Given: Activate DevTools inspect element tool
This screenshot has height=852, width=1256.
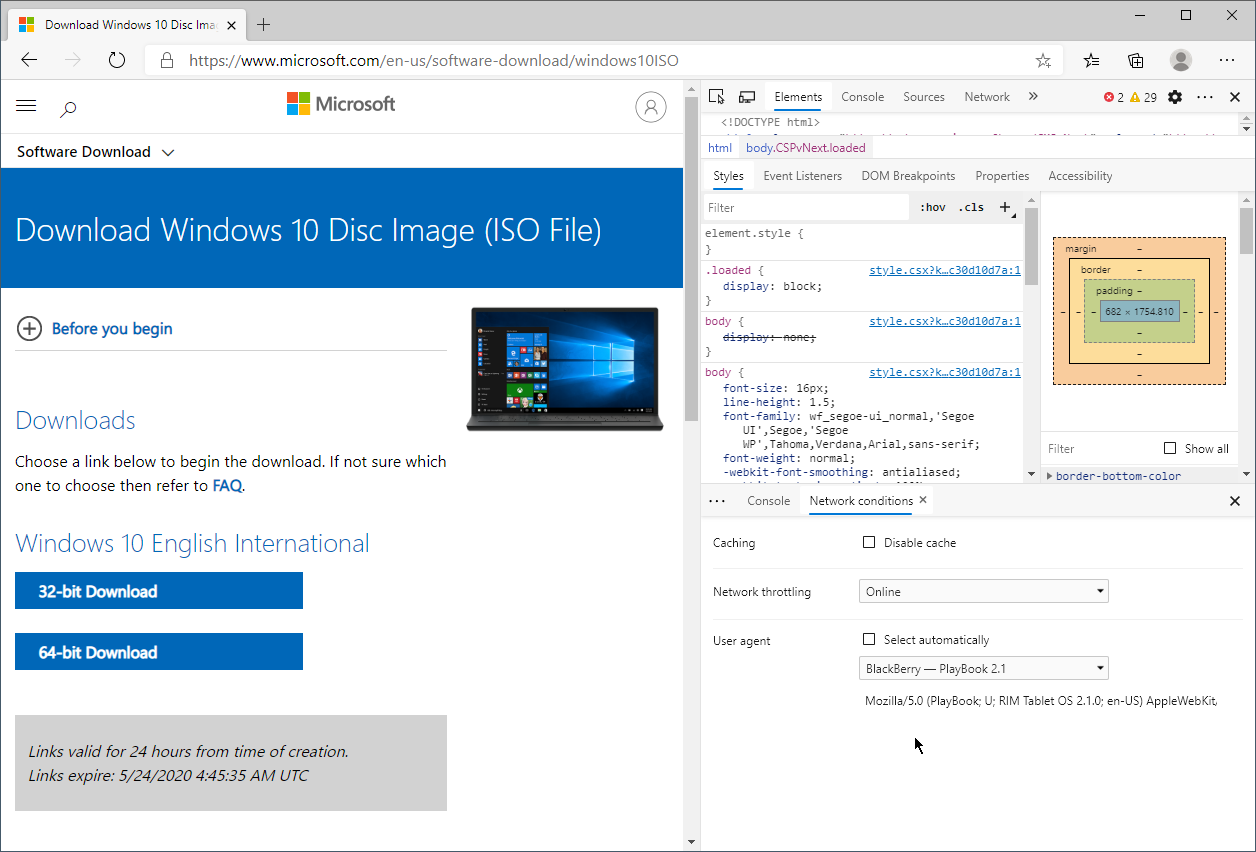Looking at the screenshot, I should tap(717, 97).
